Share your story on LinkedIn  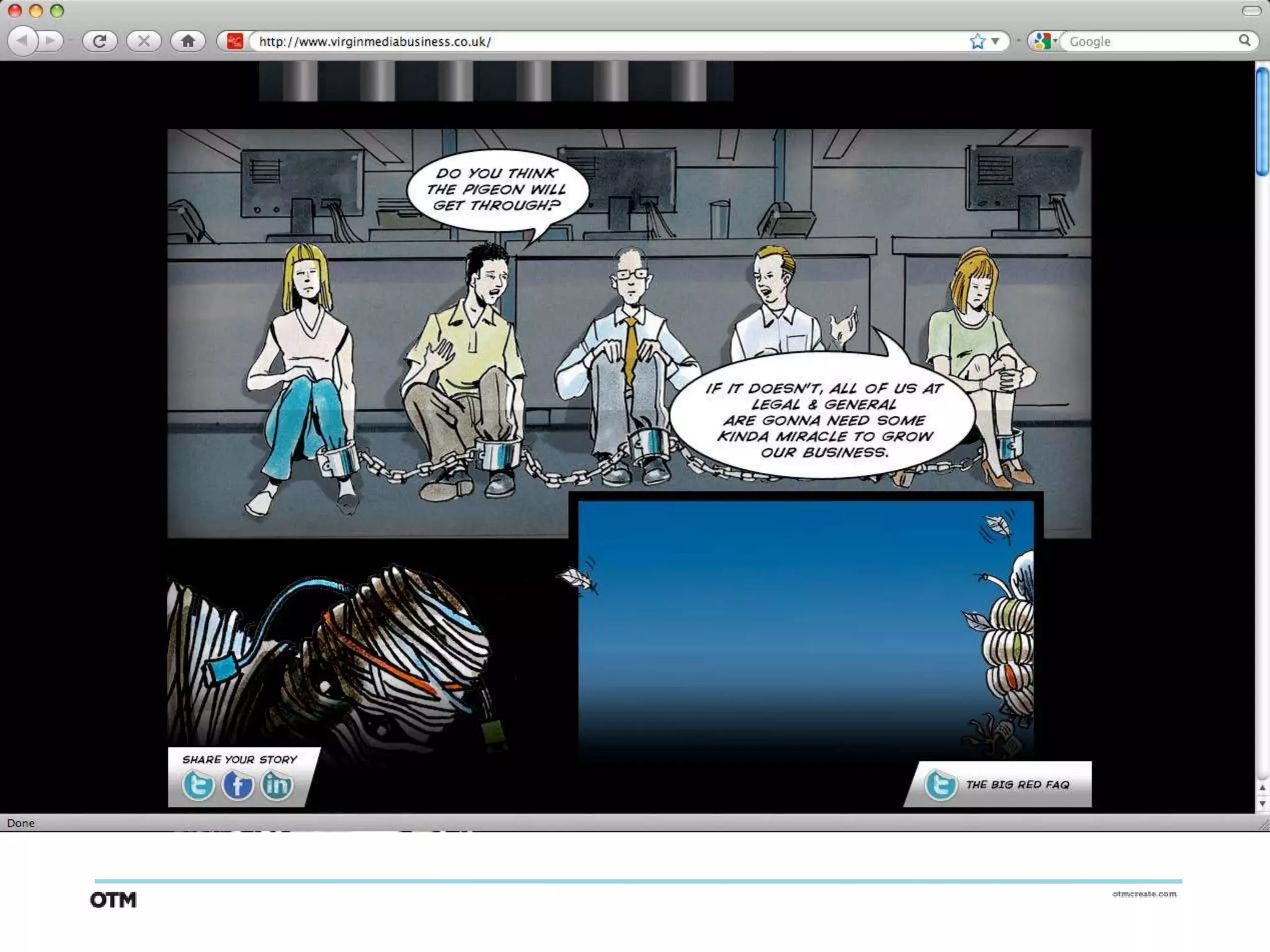pos(277,786)
